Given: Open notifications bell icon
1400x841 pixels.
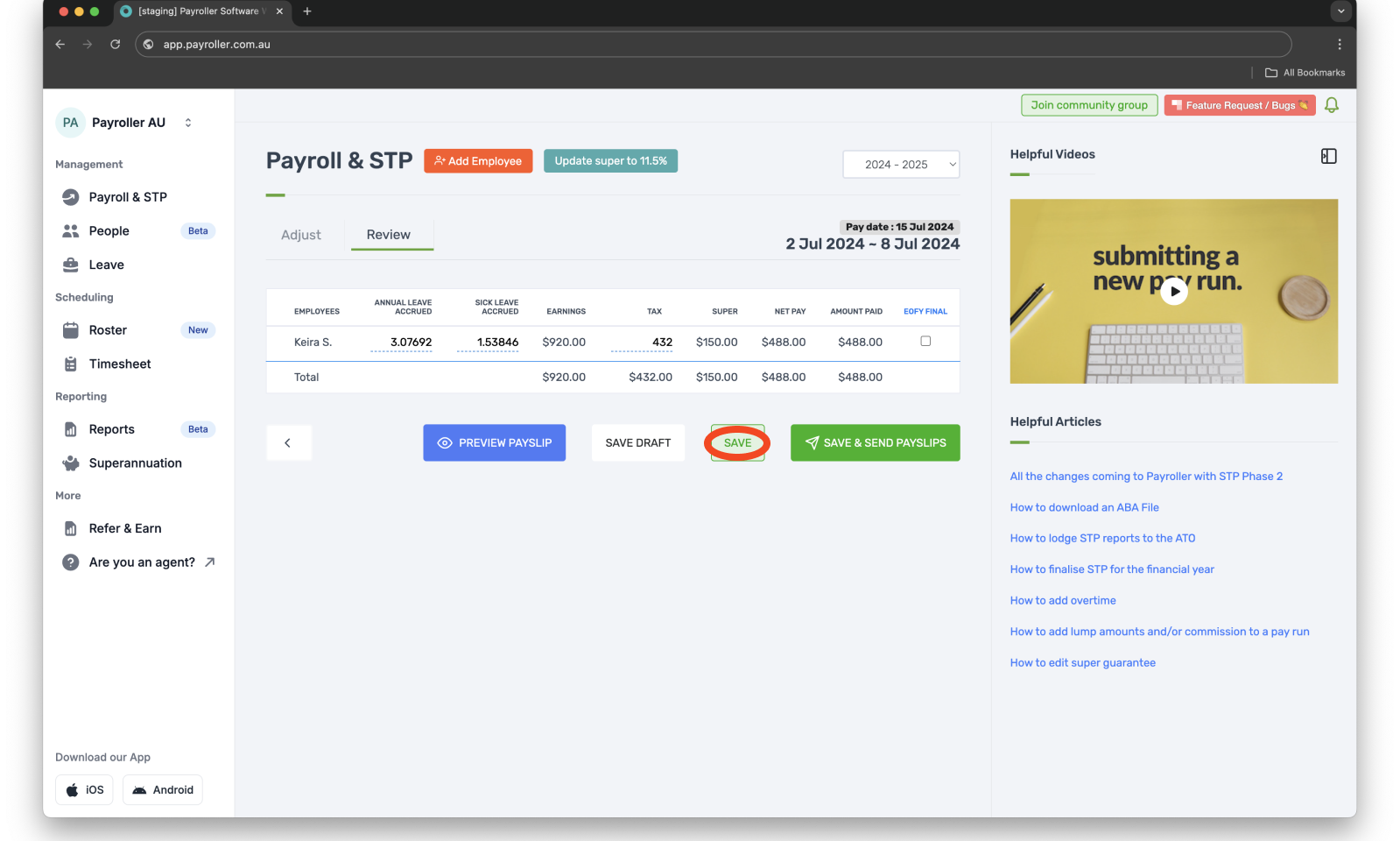Looking at the screenshot, I should point(1332,105).
